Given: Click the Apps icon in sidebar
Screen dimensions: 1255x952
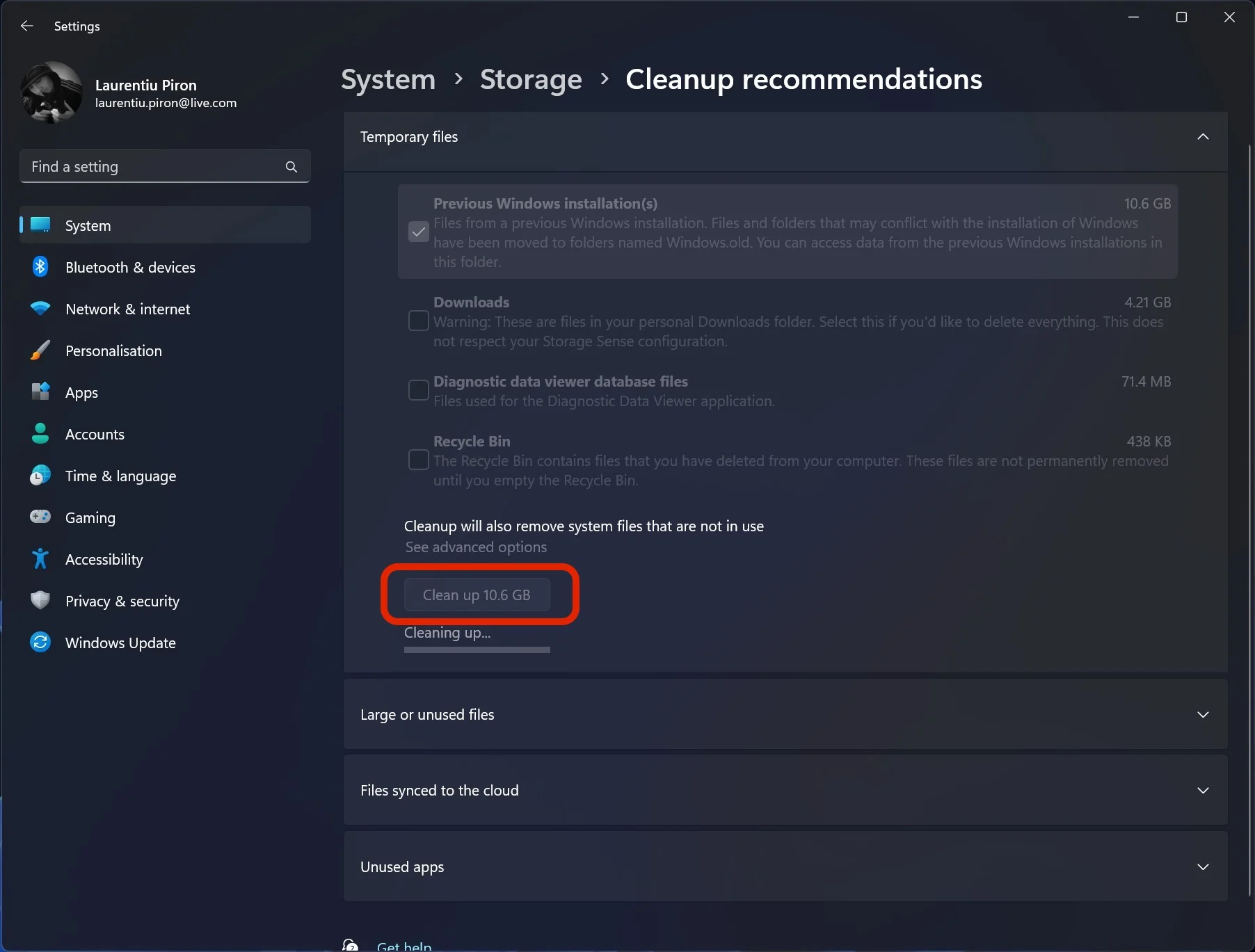Looking at the screenshot, I should (40, 392).
